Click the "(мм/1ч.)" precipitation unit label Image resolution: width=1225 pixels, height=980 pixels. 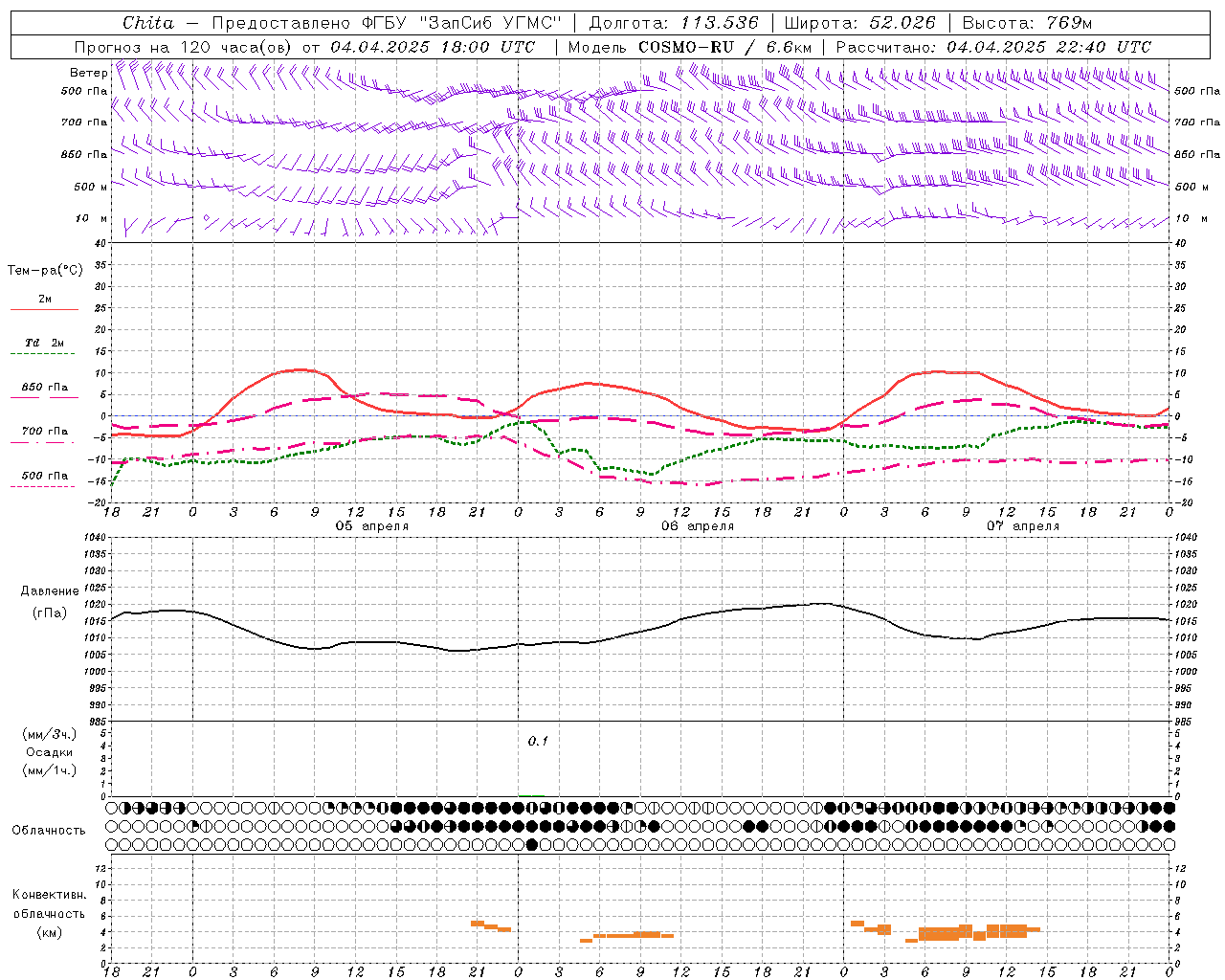coord(50,770)
